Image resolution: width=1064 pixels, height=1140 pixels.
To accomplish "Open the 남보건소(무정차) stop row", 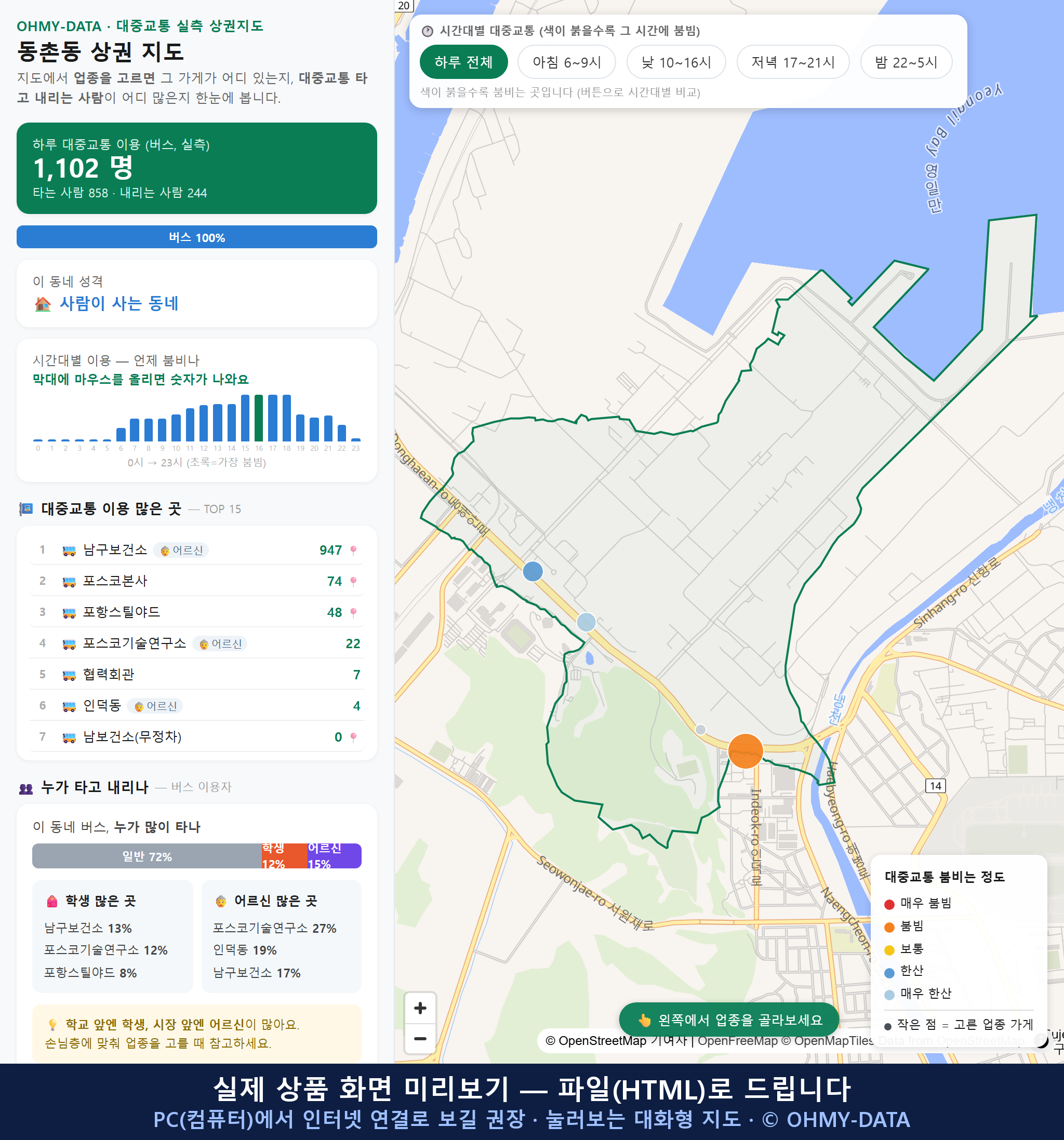I will pyautogui.click(x=197, y=736).
